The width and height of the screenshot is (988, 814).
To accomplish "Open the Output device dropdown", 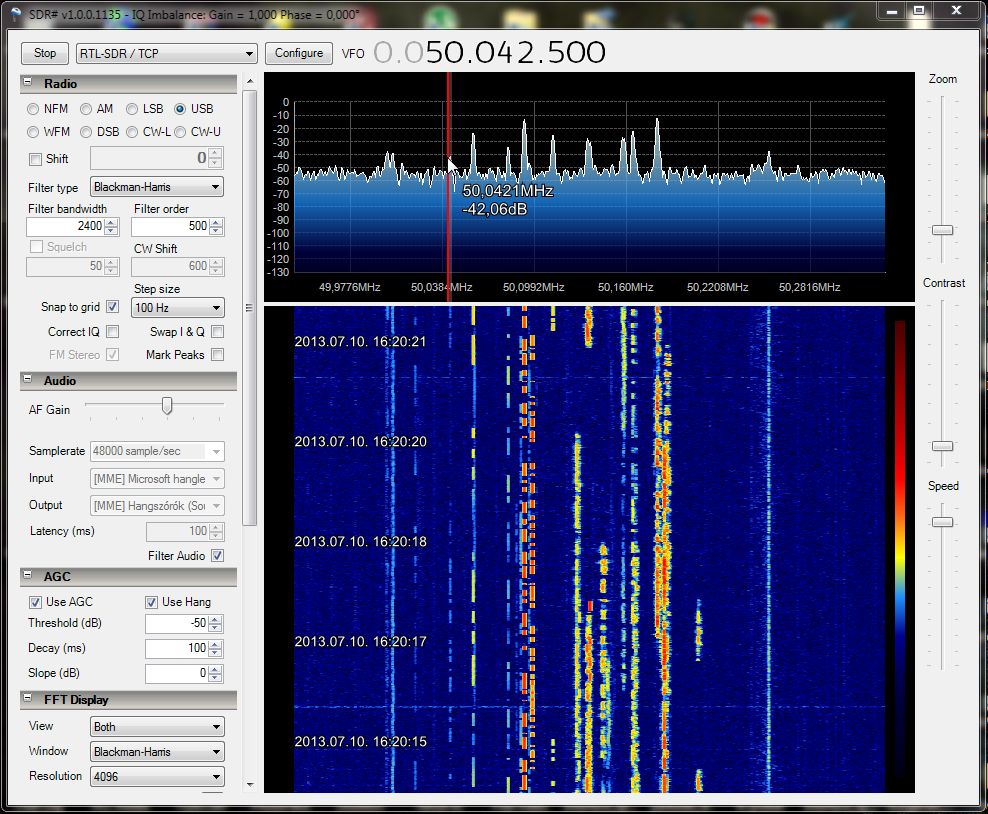I will pyautogui.click(x=157, y=505).
